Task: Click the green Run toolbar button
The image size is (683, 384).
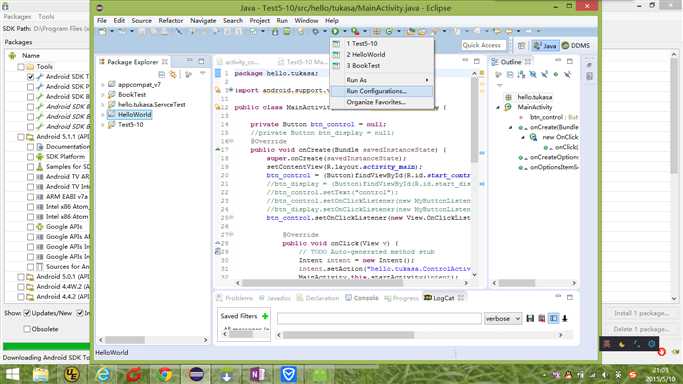Action: click(x=335, y=31)
